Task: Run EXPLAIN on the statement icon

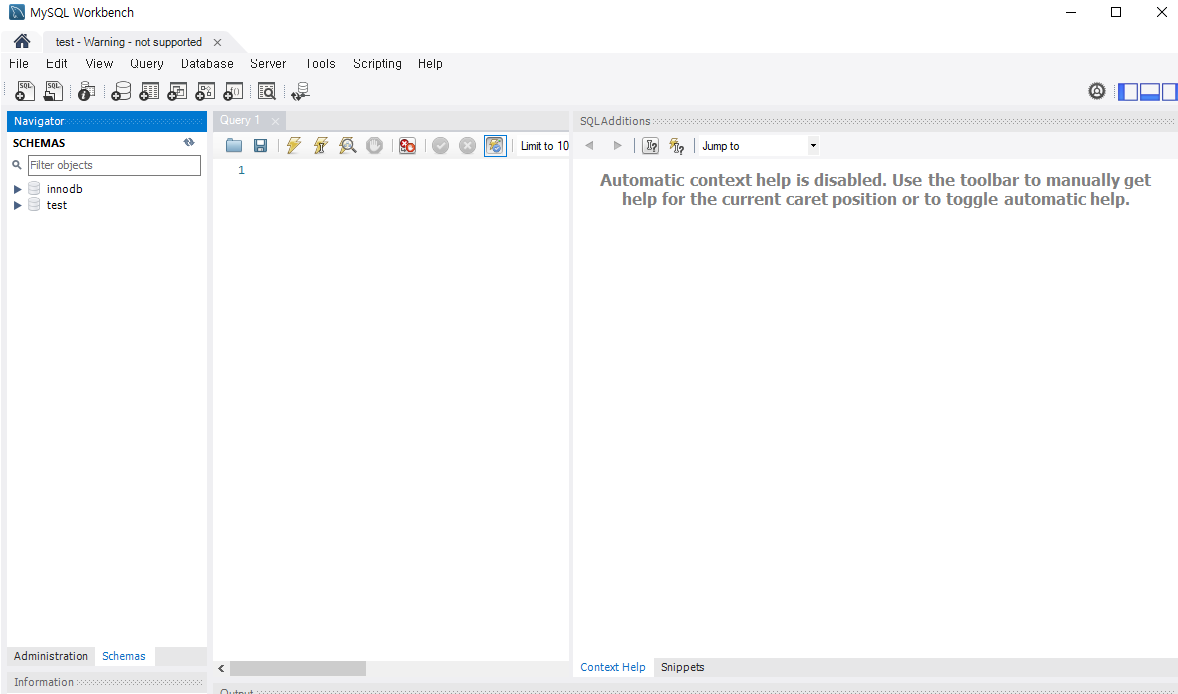Action: tap(347, 146)
